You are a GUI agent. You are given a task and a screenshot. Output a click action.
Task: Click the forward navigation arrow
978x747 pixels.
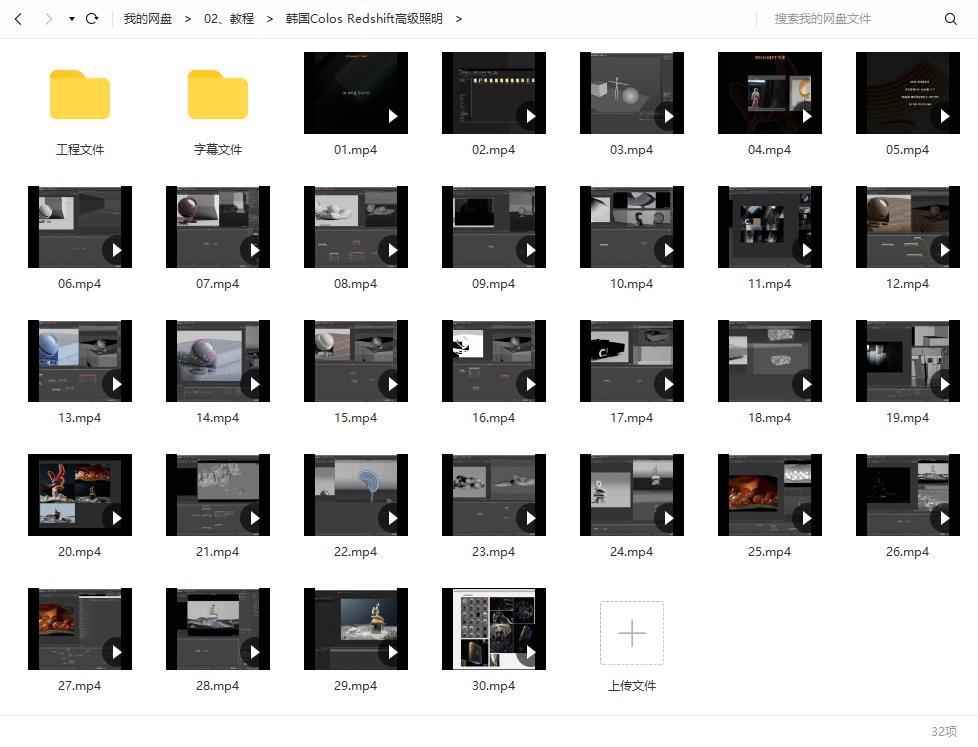coord(48,19)
